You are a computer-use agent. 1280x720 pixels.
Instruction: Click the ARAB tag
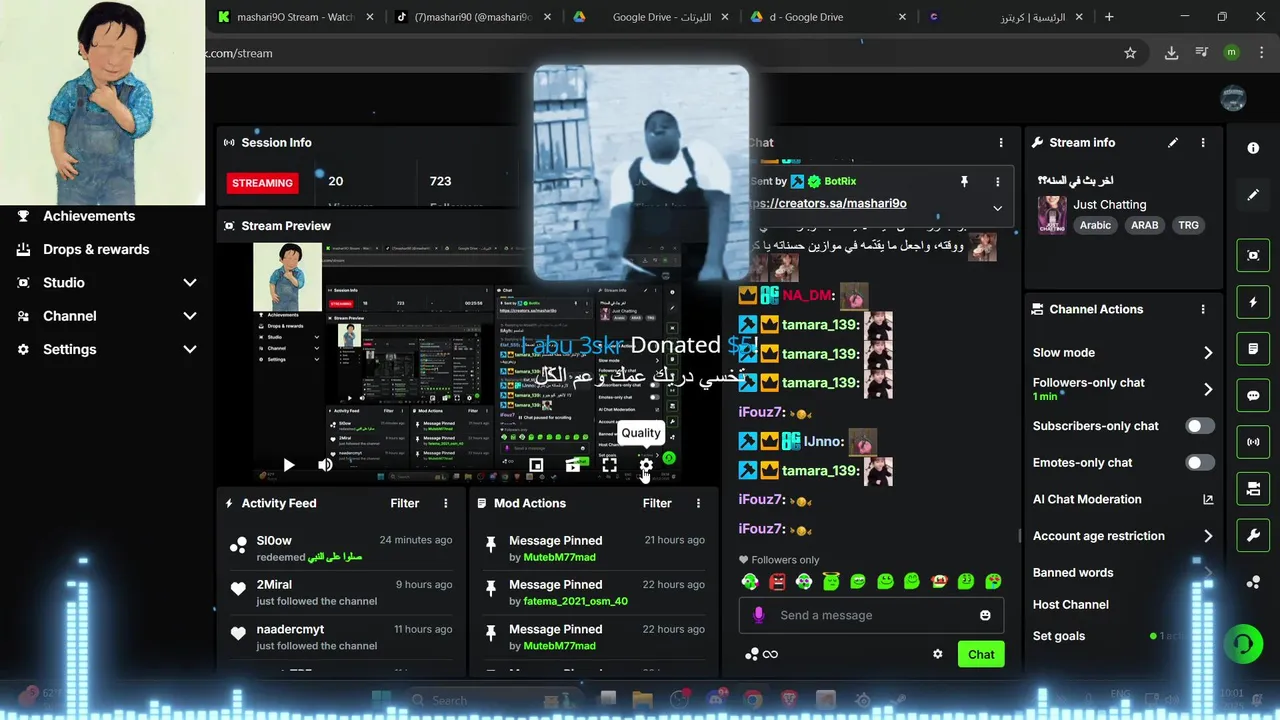pyautogui.click(x=1144, y=225)
